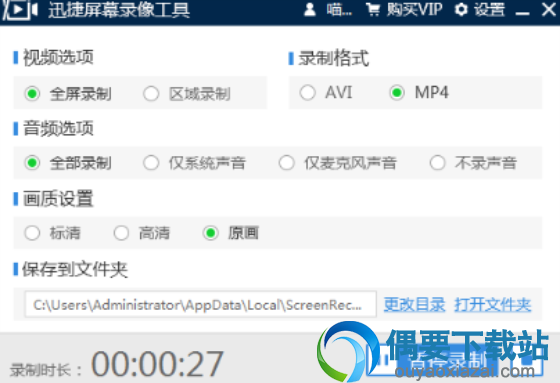
Task: Minimize the recorder window
Action: coord(522,13)
